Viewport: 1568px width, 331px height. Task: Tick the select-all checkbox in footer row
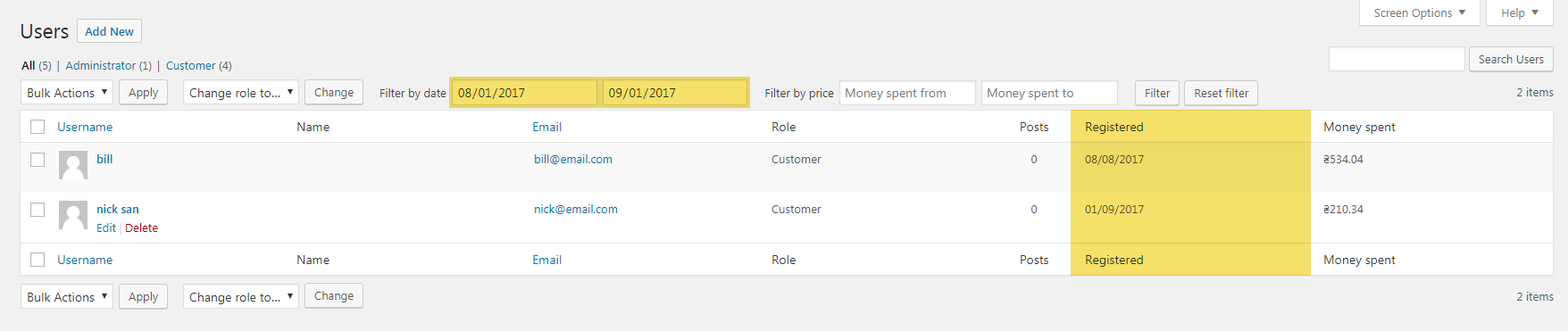coord(38,260)
